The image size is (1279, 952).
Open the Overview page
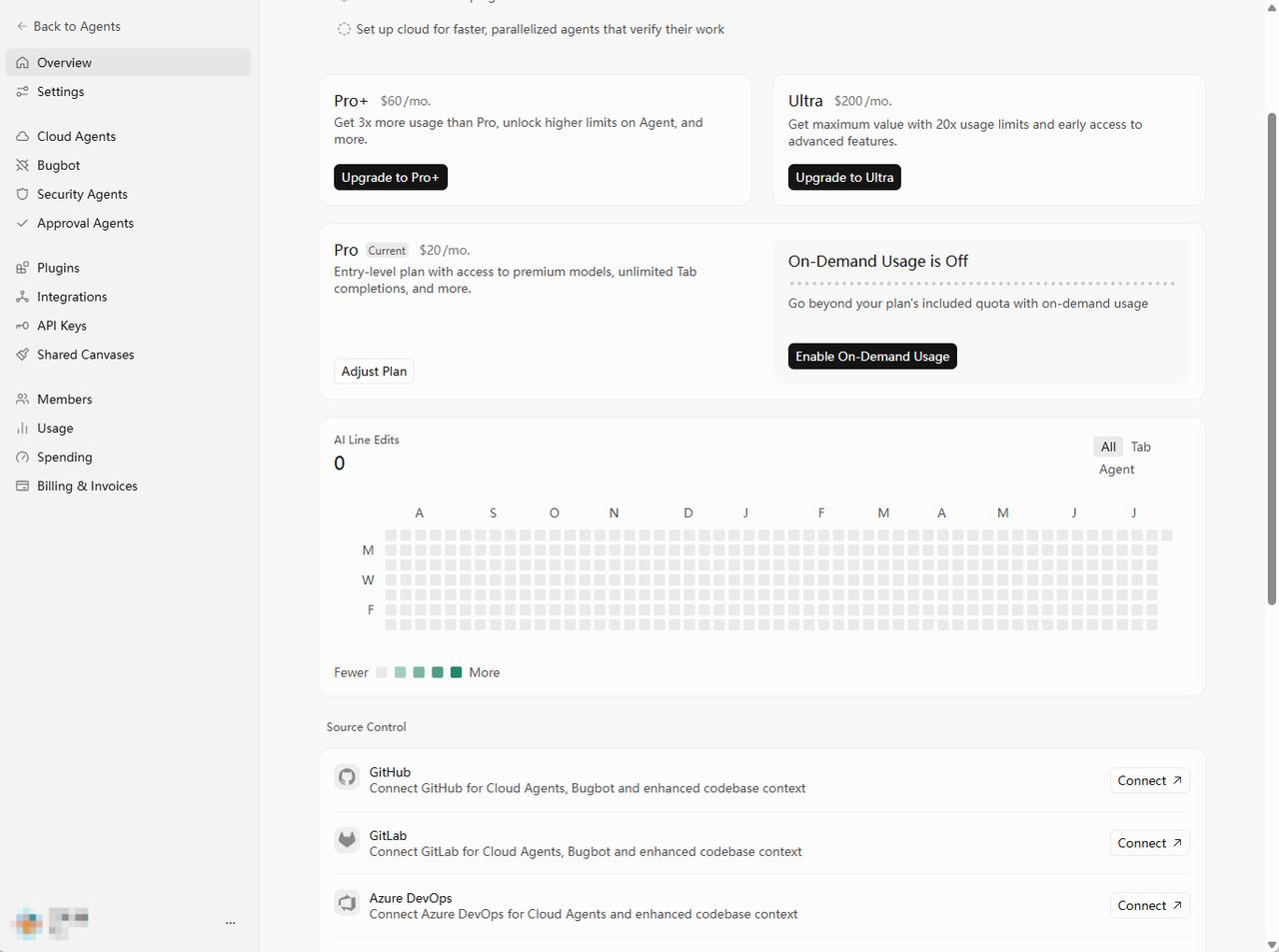point(128,62)
